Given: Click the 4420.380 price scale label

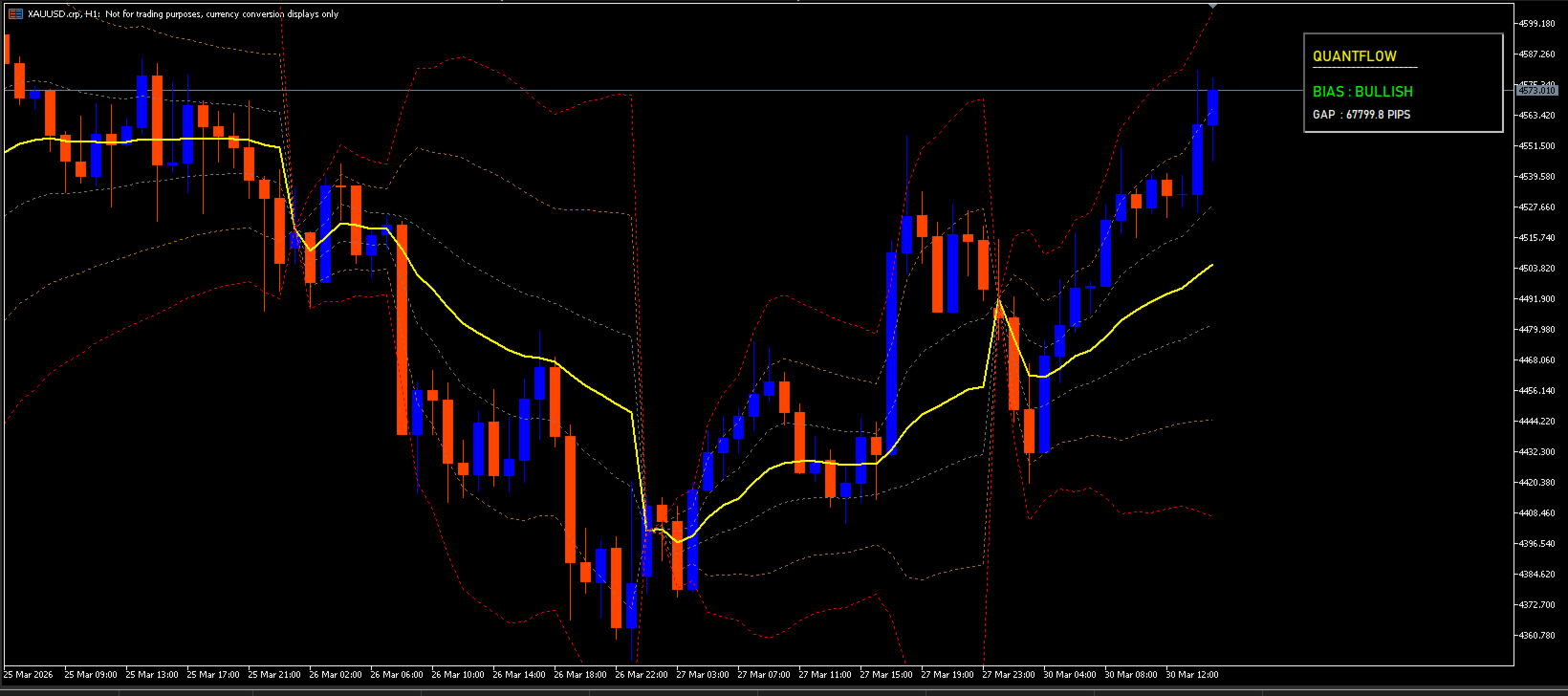Looking at the screenshot, I should click(x=1536, y=483).
